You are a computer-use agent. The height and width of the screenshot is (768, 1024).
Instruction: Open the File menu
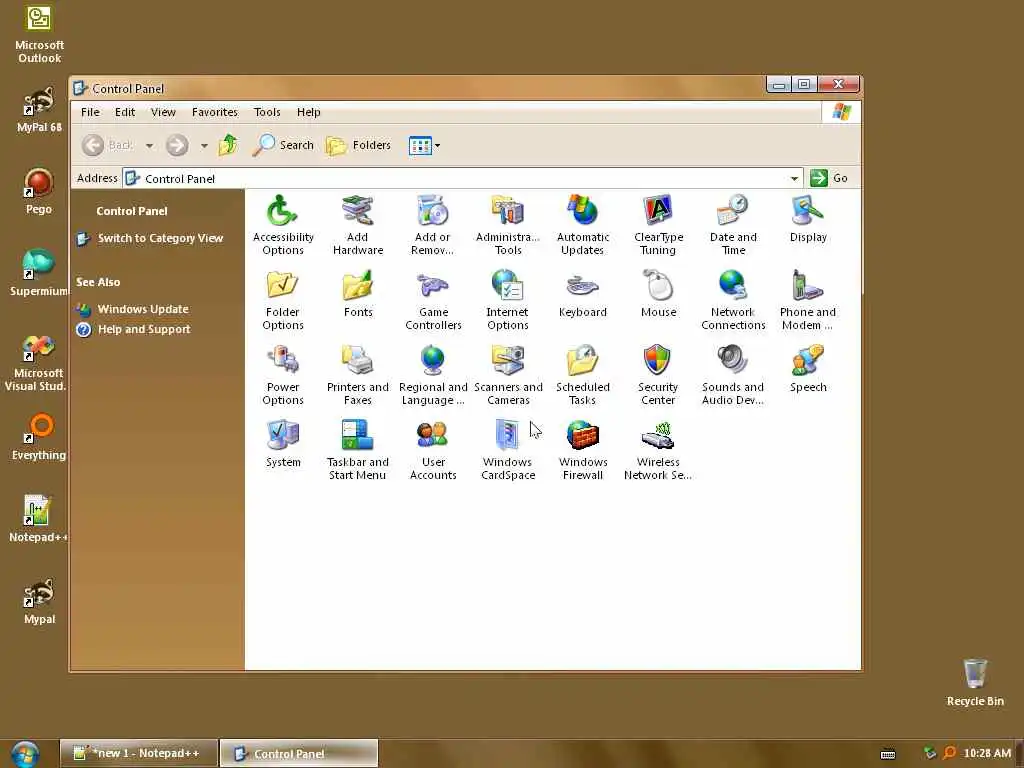90,112
